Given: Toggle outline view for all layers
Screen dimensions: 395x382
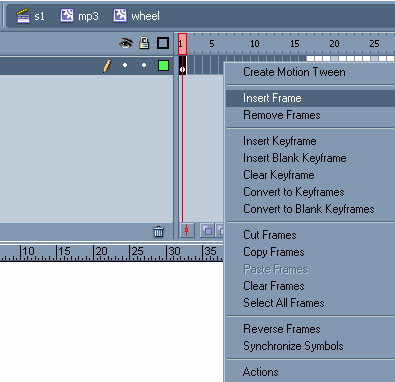Looking at the screenshot, I should coord(163,43).
